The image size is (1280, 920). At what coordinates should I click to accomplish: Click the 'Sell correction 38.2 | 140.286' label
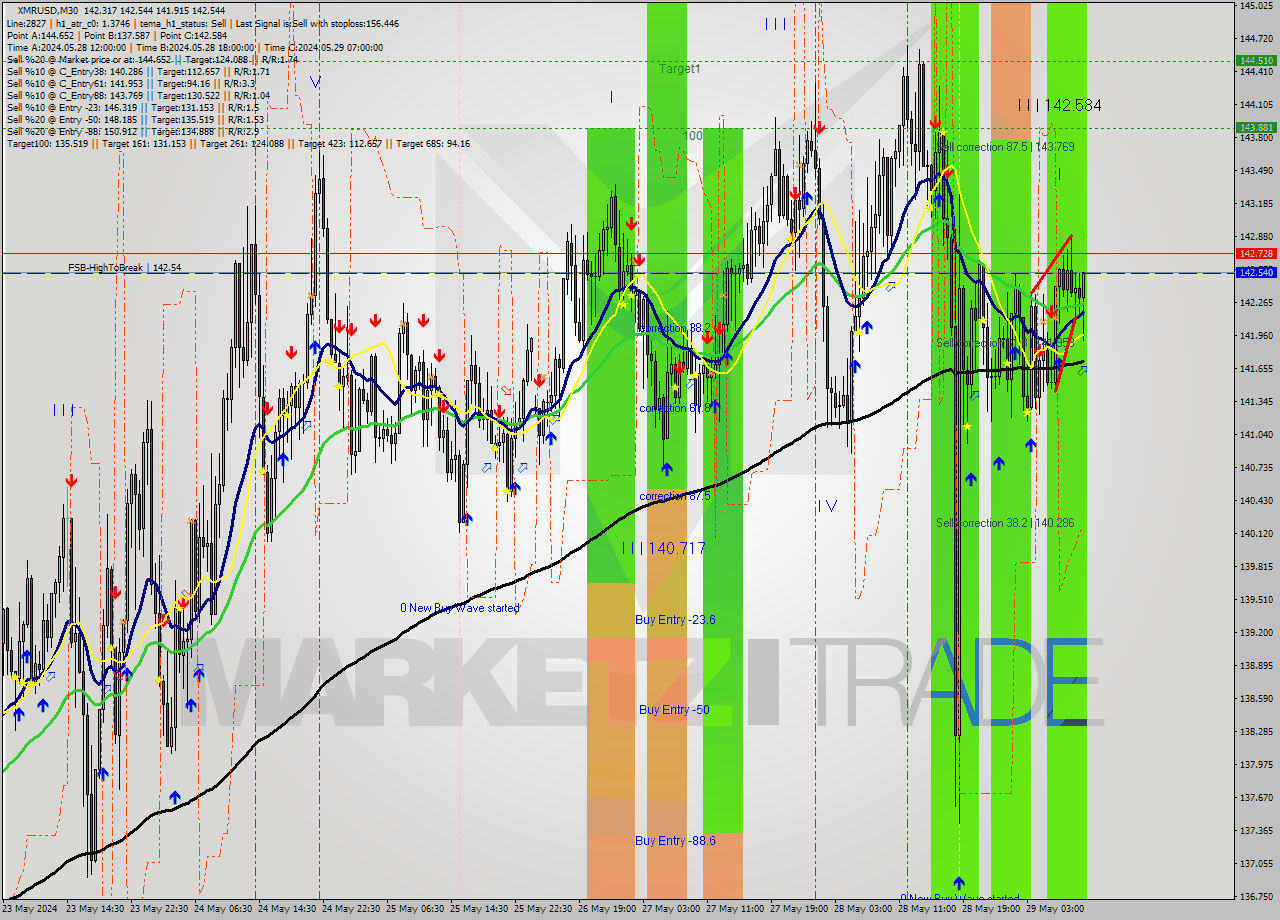(x=1005, y=523)
